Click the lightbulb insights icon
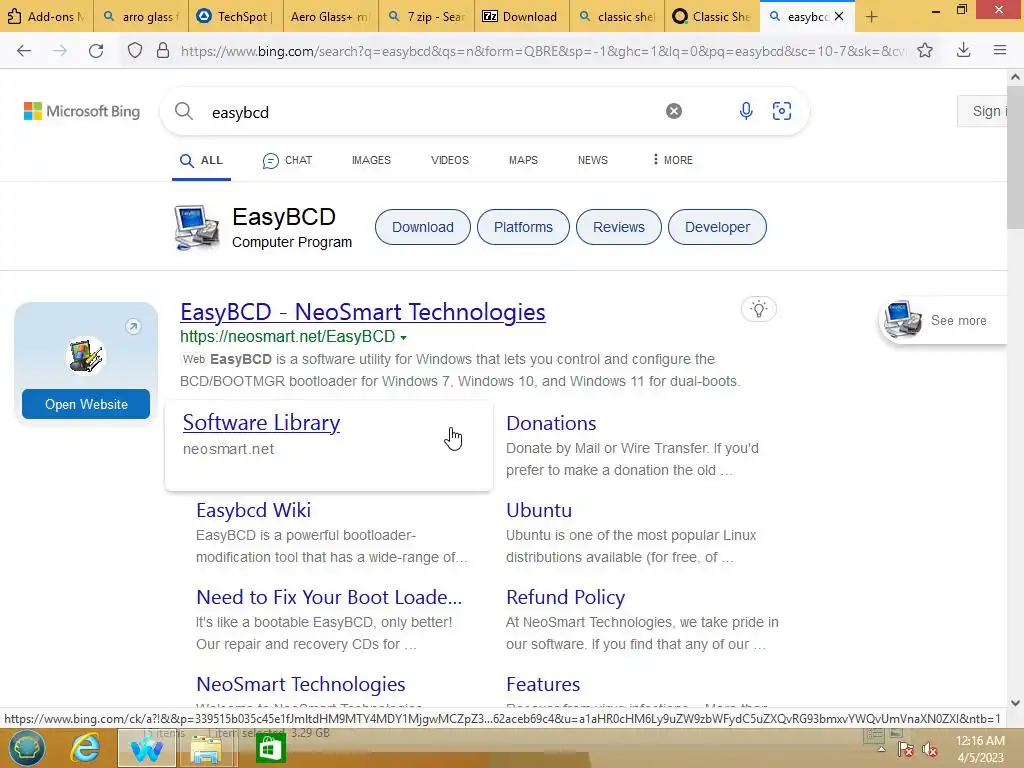1024x768 pixels. (759, 309)
